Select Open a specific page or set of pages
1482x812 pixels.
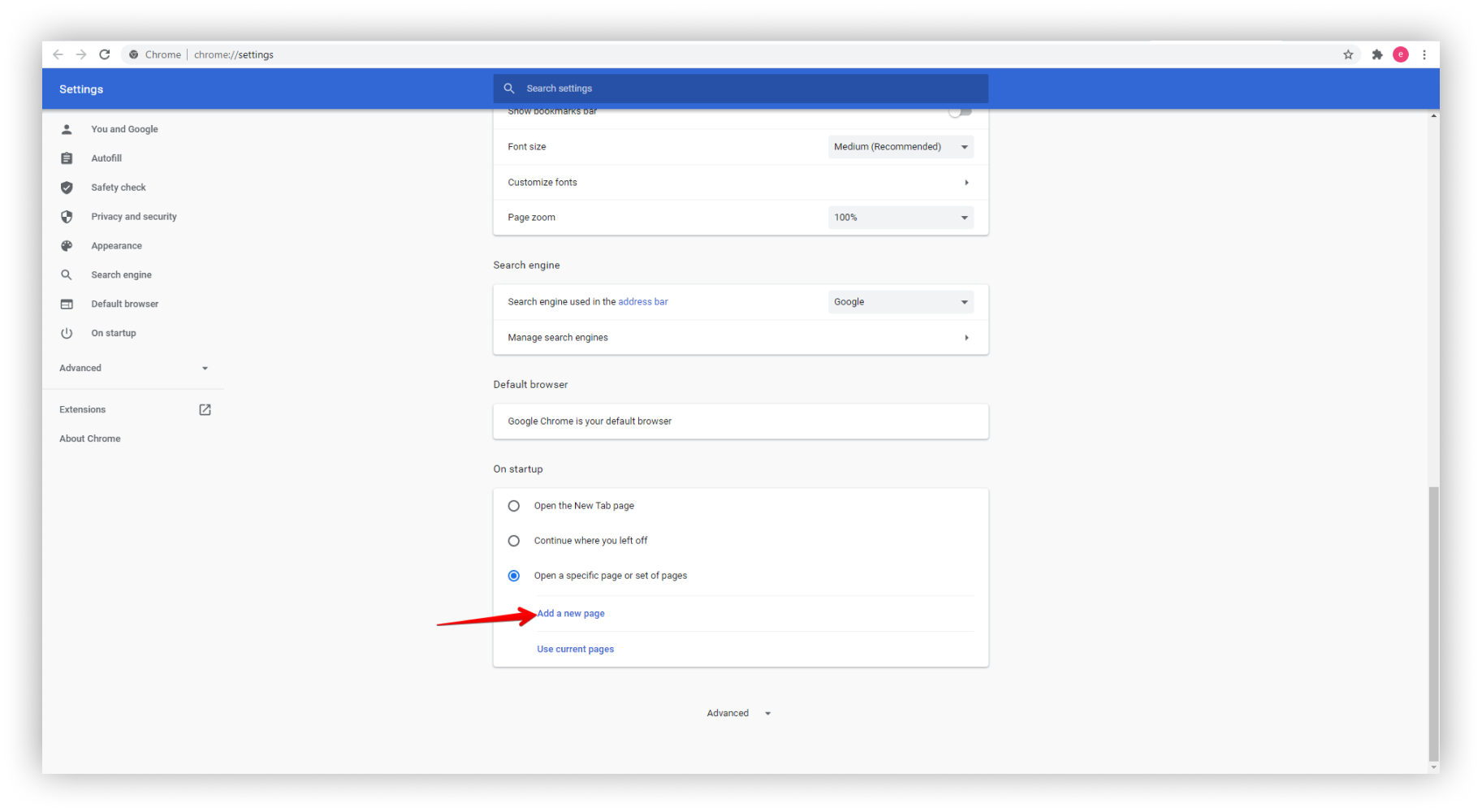[514, 576]
